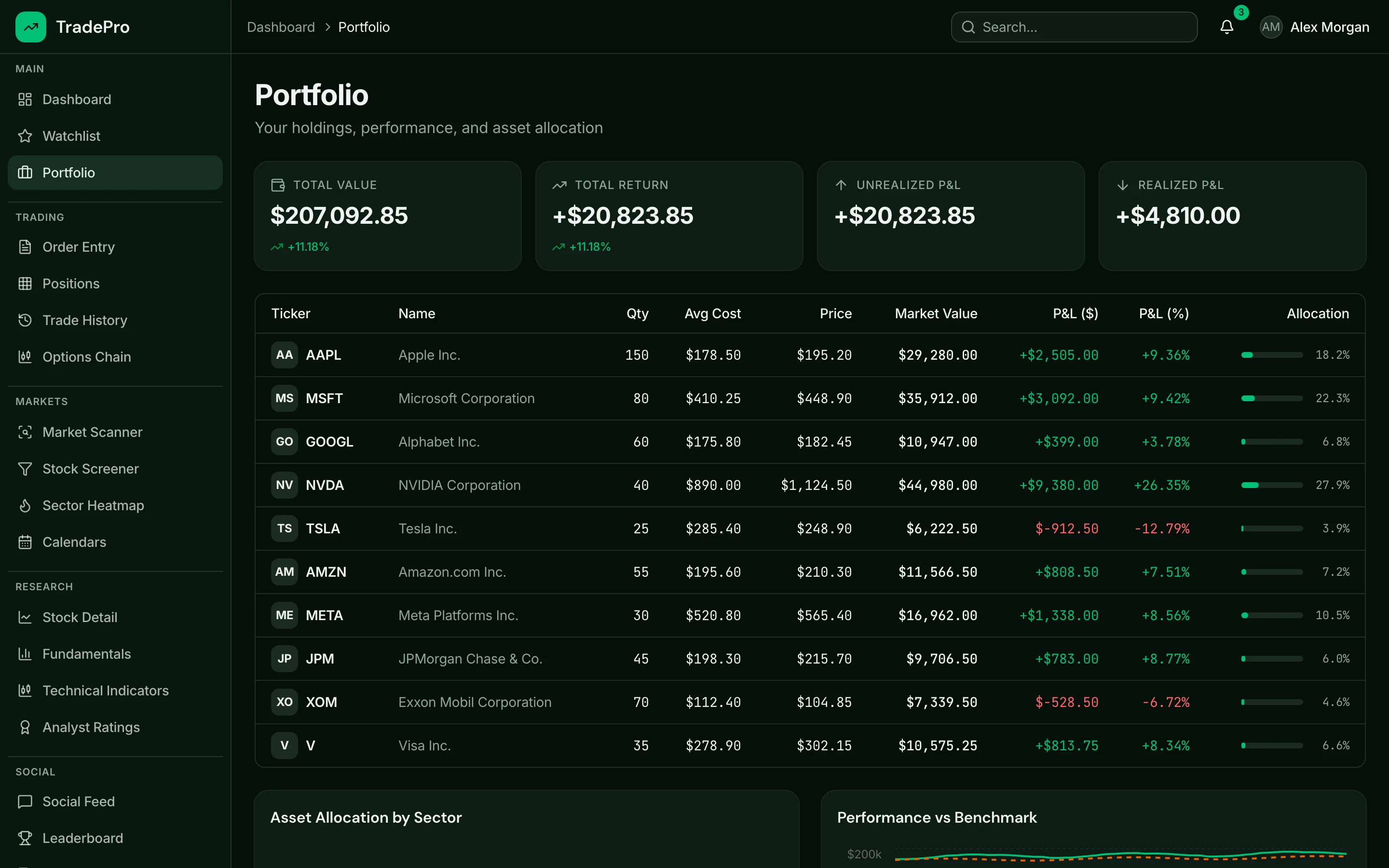Click the NVDA allocation bar

(x=1272, y=486)
